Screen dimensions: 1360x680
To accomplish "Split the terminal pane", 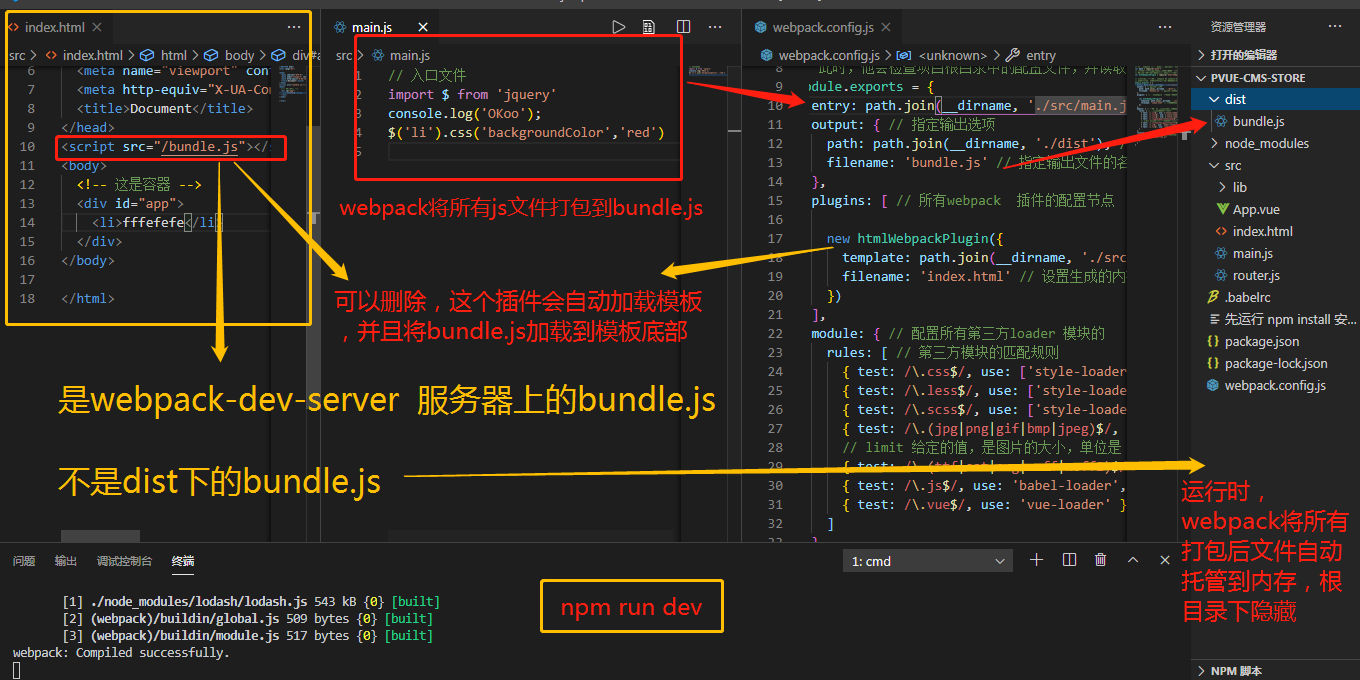I will pos(1069,560).
